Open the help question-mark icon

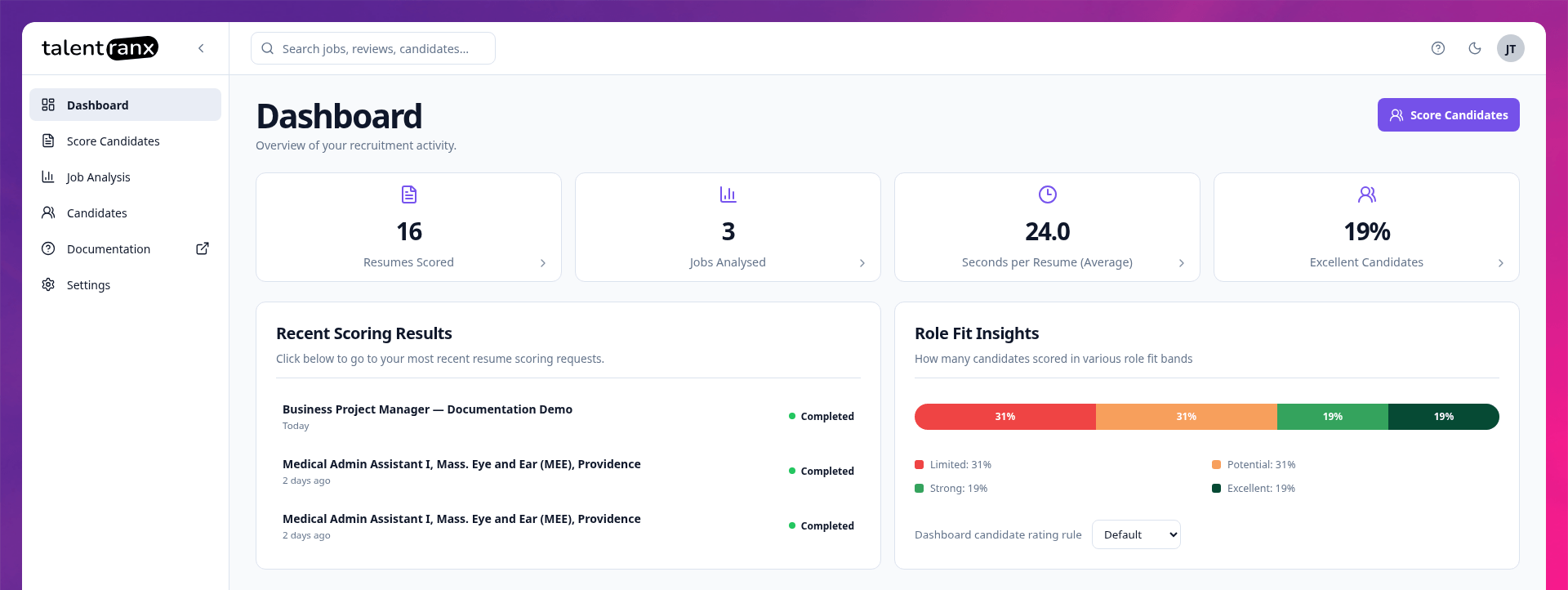pyautogui.click(x=1438, y=48)
